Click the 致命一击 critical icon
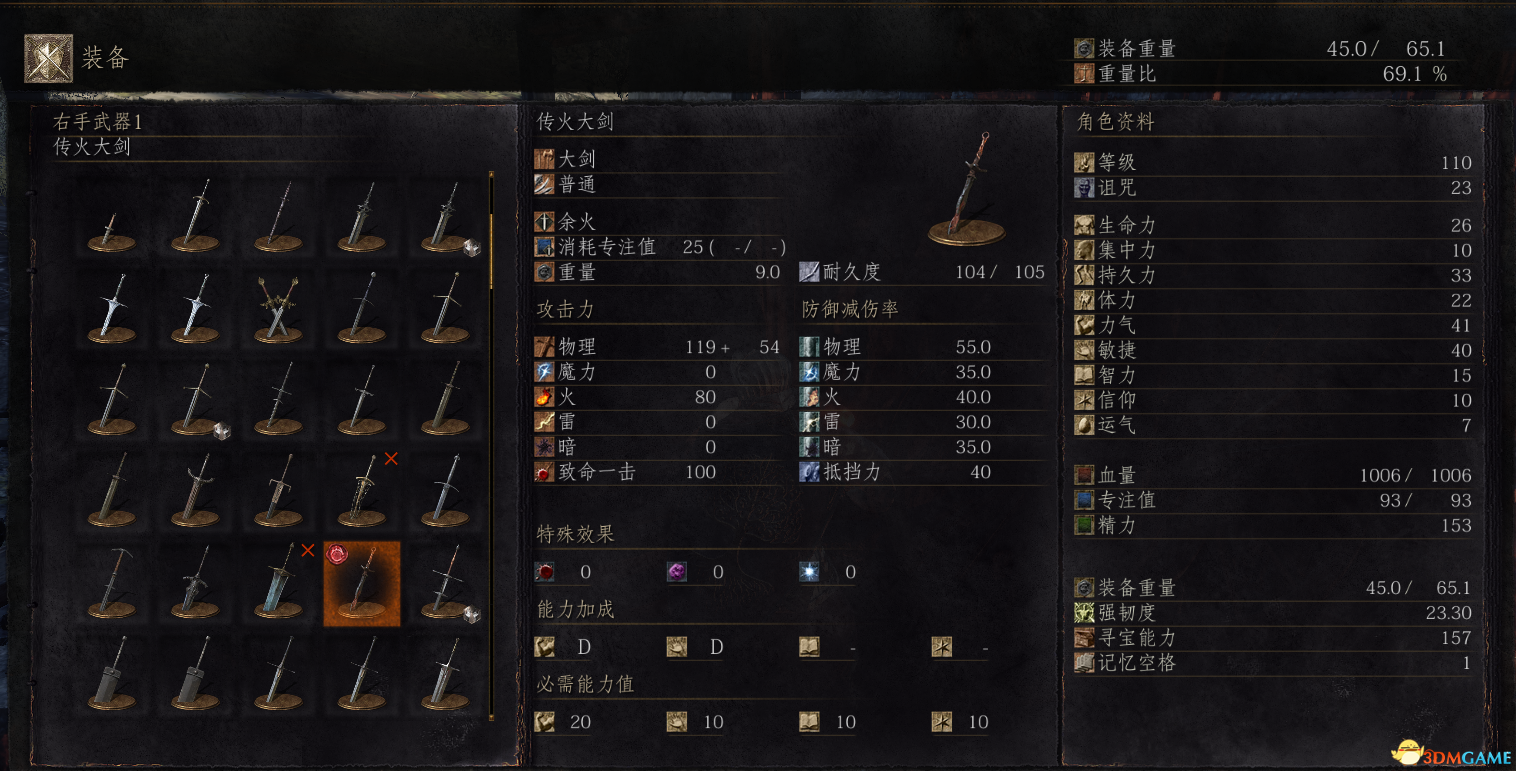Viewport: 1516px width, 771px height. point(544,472)
